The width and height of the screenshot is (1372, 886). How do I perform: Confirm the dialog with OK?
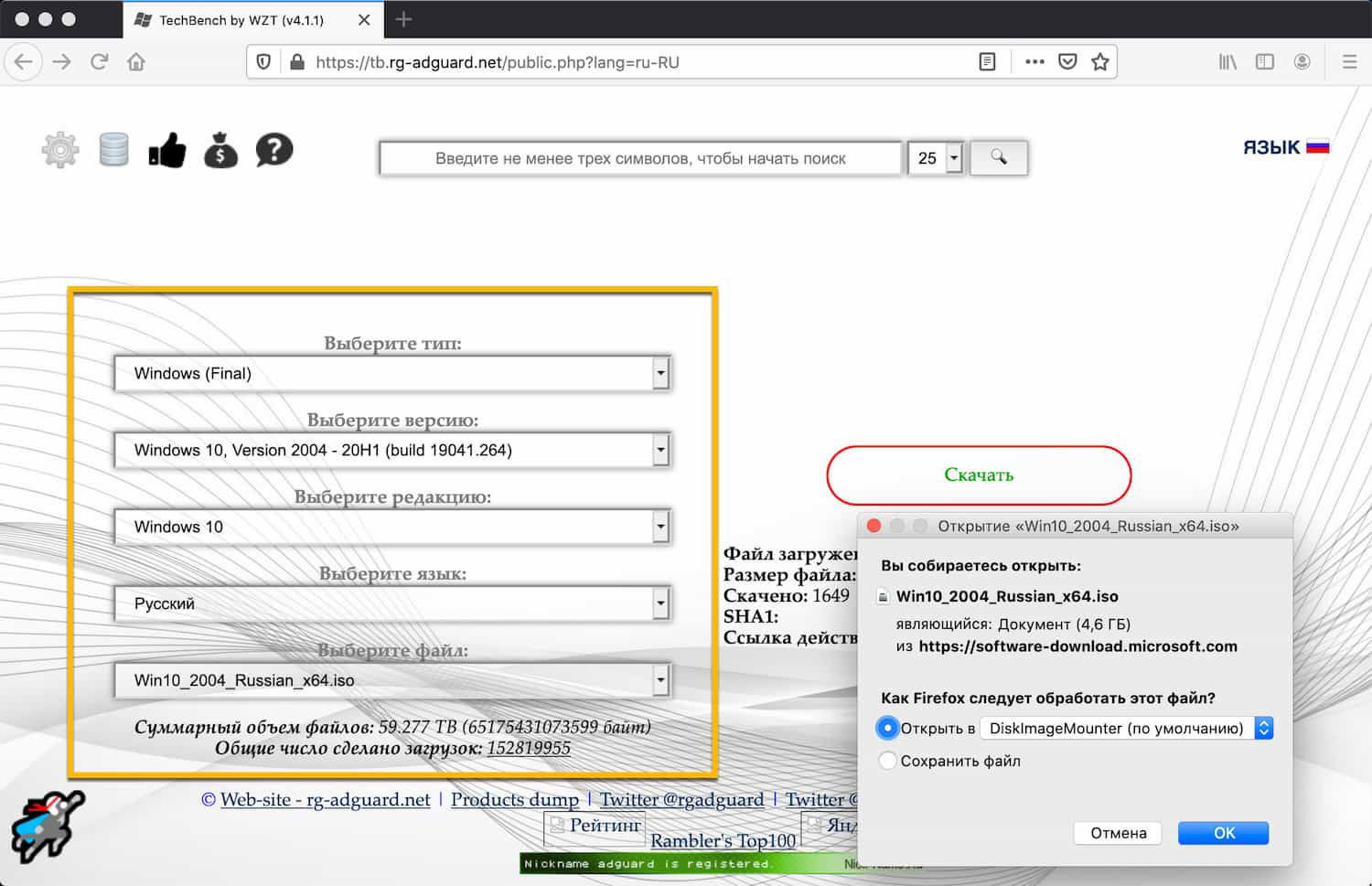click(x=1223, y=833)
